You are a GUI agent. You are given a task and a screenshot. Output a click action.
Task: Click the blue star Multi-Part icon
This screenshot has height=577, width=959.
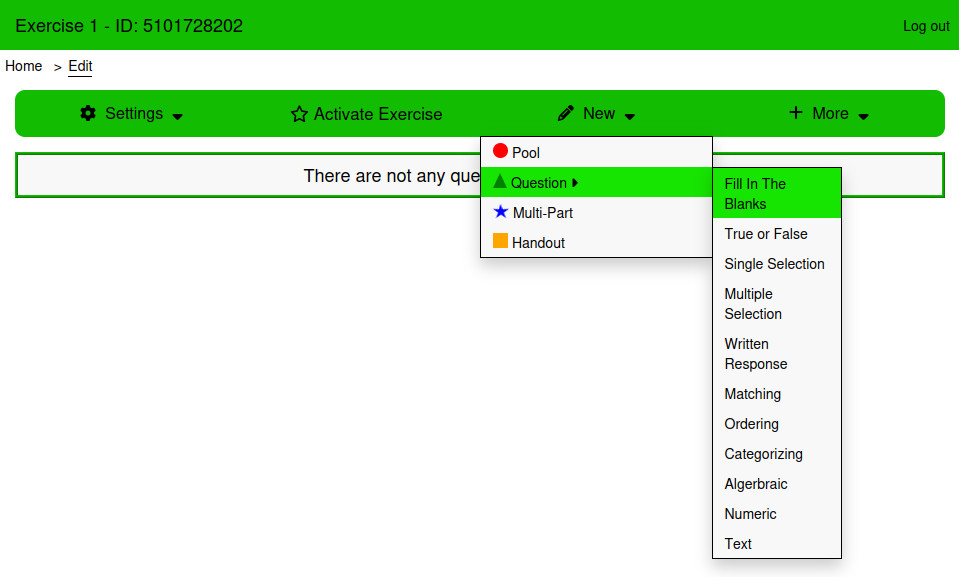click(x=501, y=212)
